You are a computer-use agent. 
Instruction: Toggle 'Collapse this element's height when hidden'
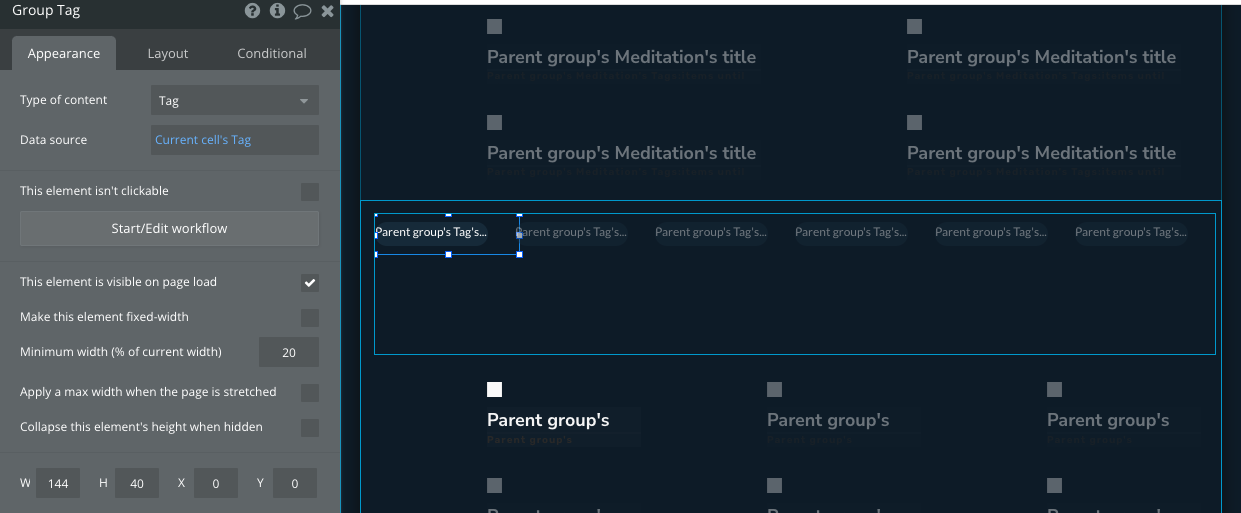pyautogui.click(x=310, y=427)
